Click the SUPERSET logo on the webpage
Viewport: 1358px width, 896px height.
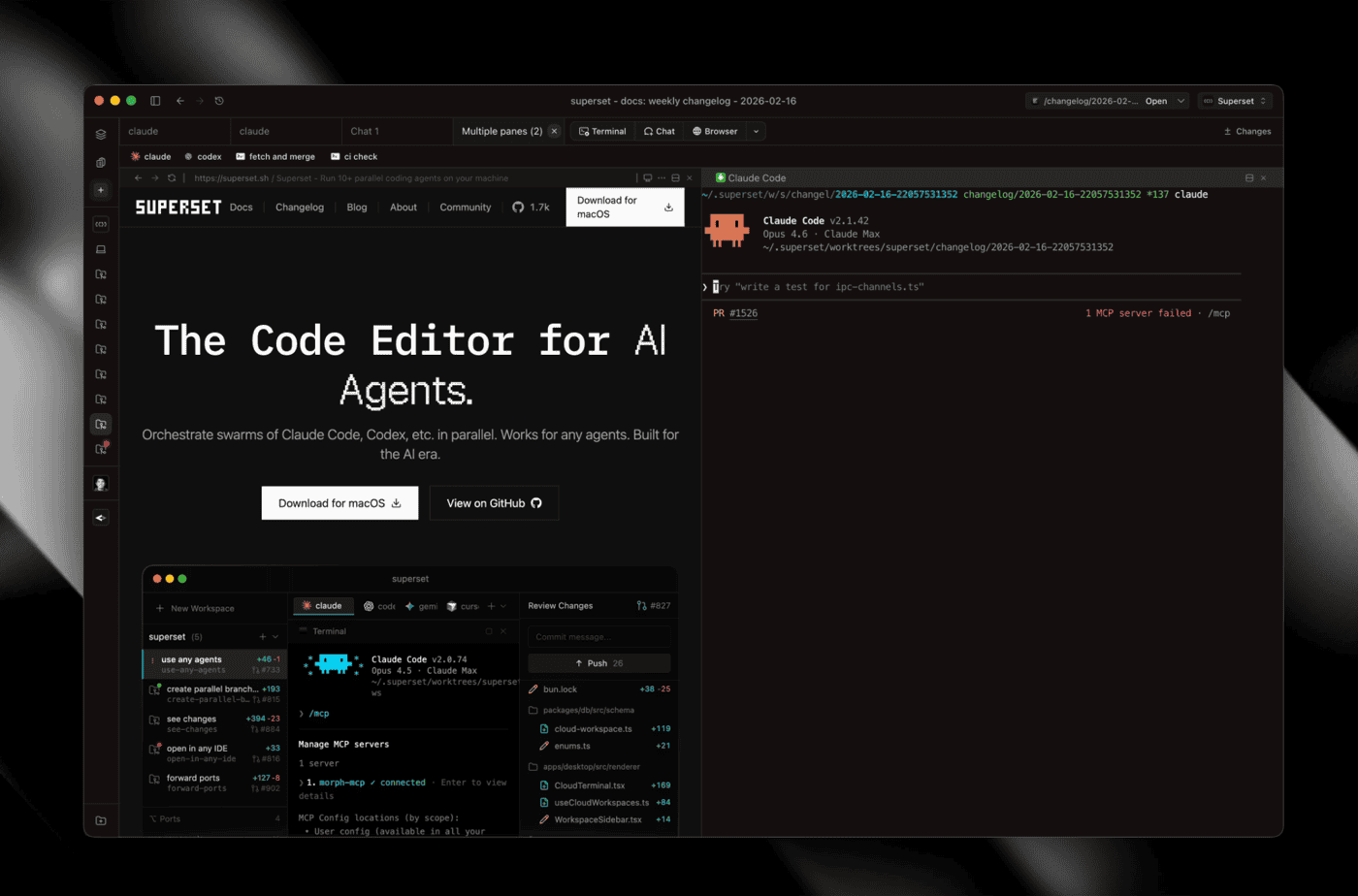tap(178, 207)
